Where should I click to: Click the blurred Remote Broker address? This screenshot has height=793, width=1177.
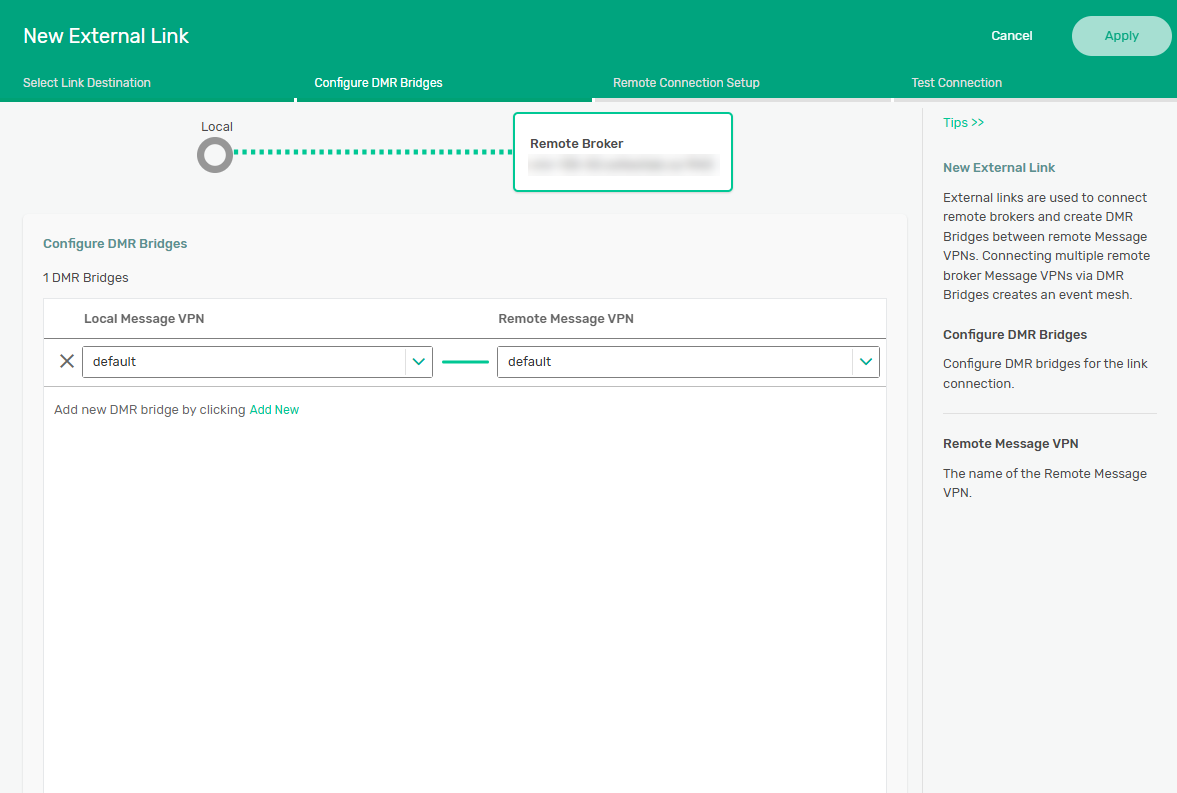click(x=622, y=164)
